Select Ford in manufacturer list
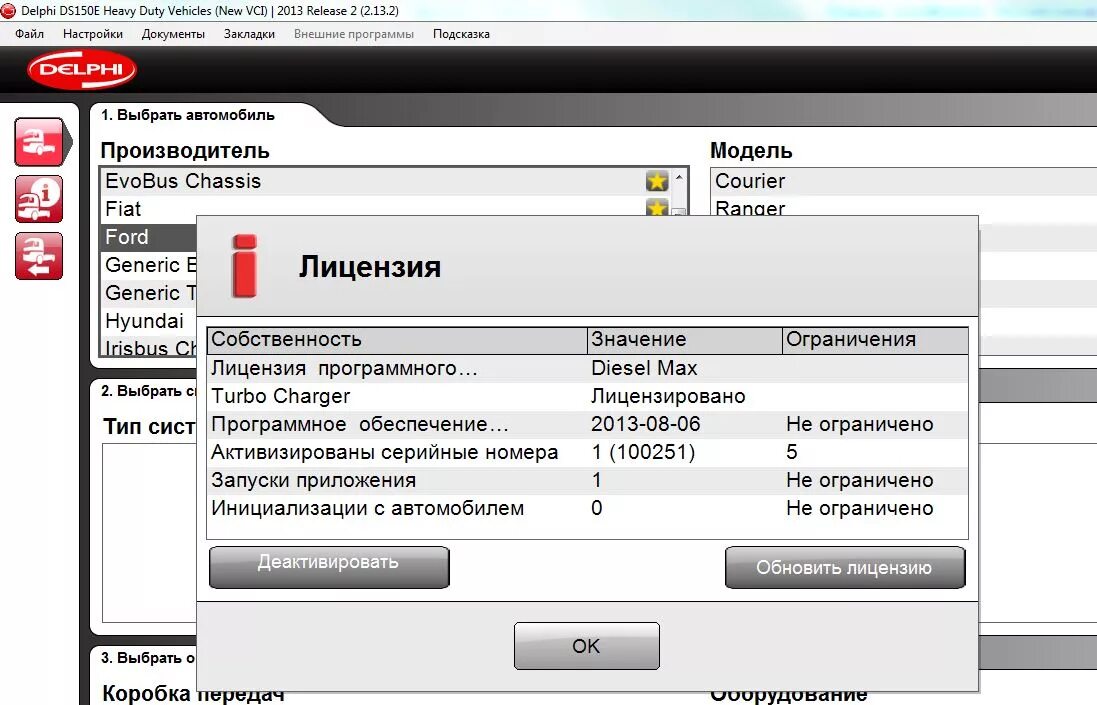This screenshot has height=705, width=1097. pos(150,237)
